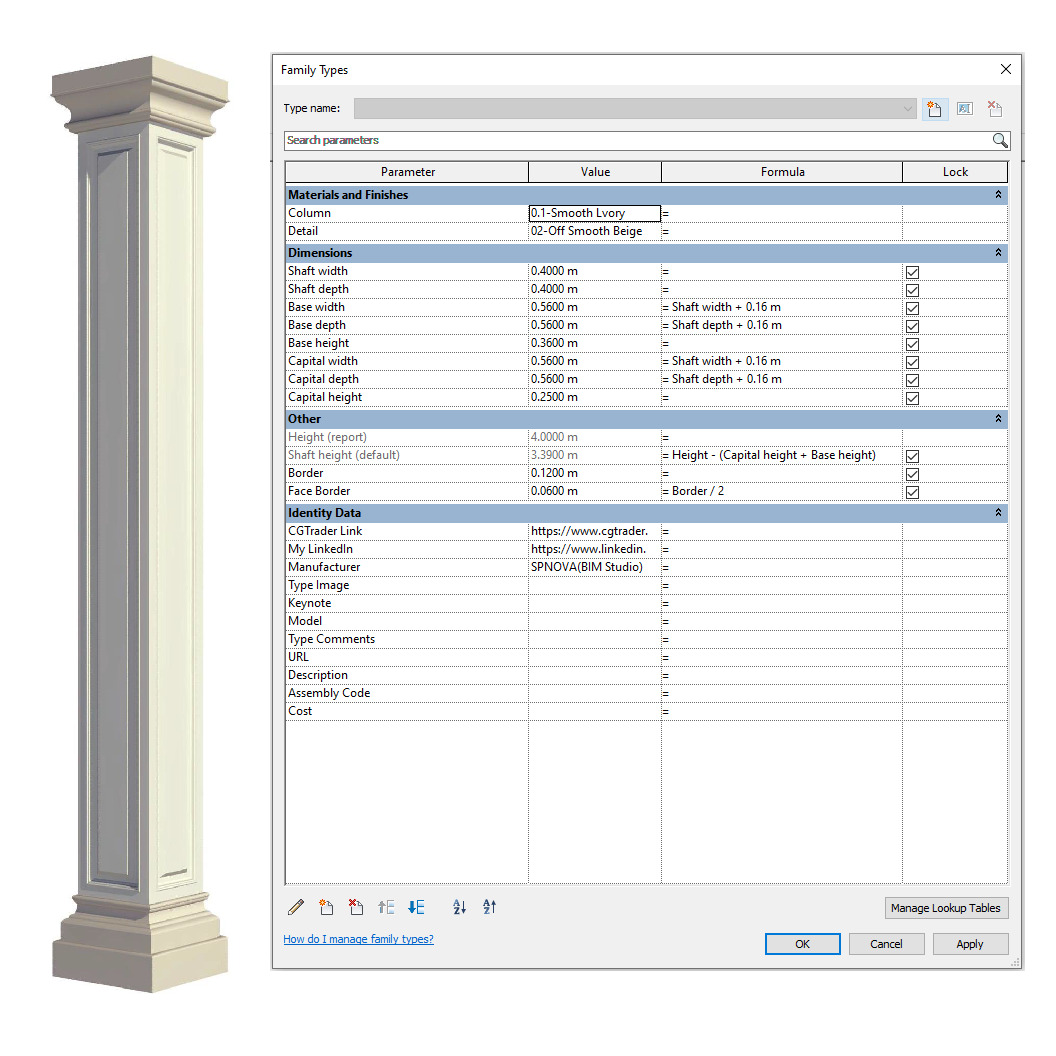
Task: Click the Cancel button
Action: 886,944
